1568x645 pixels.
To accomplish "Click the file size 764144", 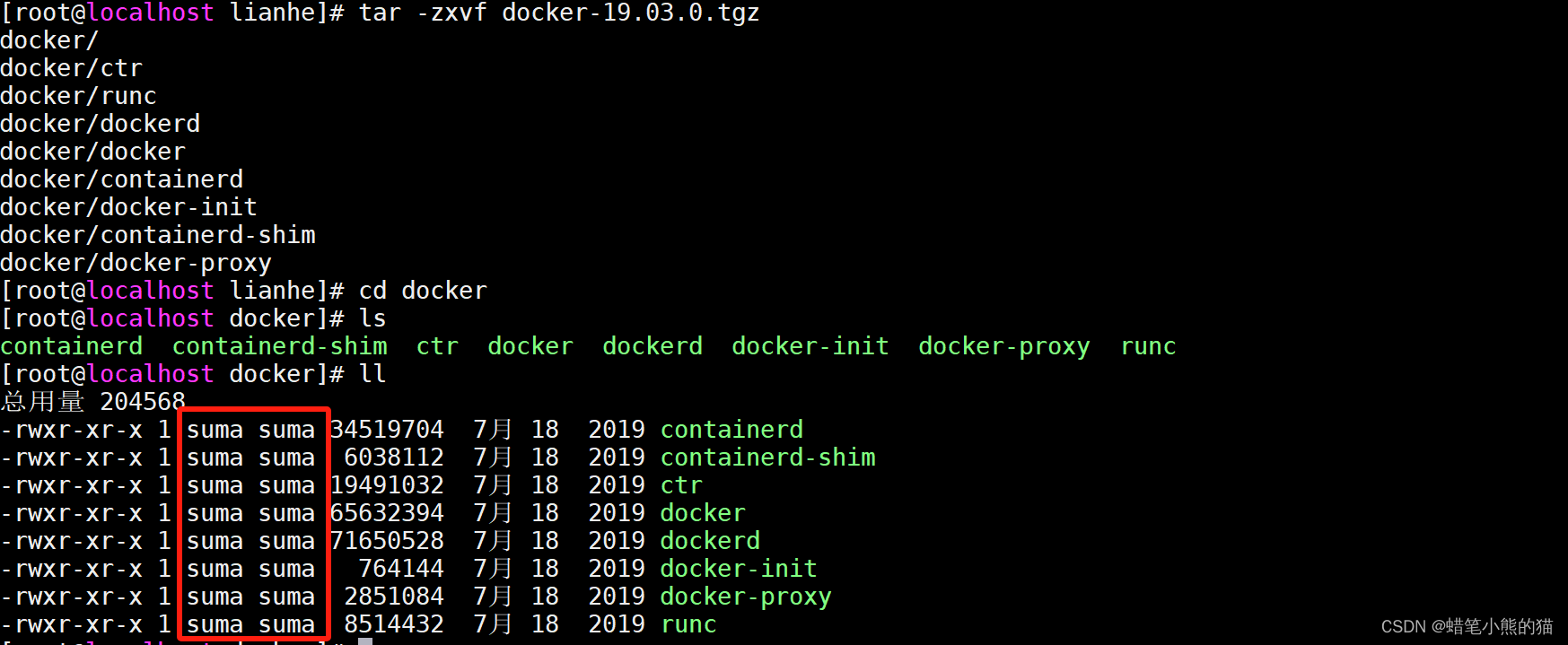I will point(400,569).
